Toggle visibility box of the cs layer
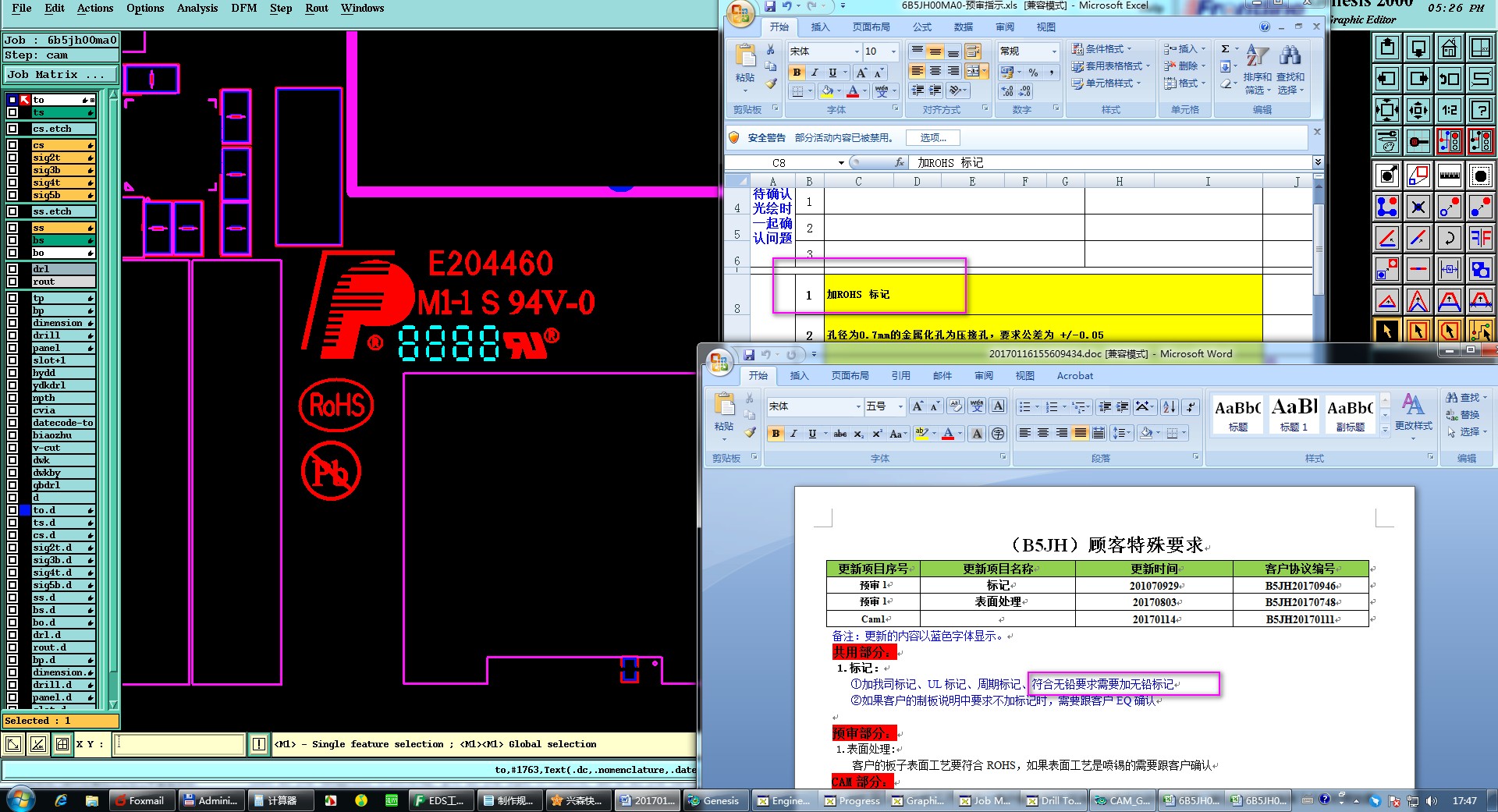The image size is (1498, 812). click(12, 145)
